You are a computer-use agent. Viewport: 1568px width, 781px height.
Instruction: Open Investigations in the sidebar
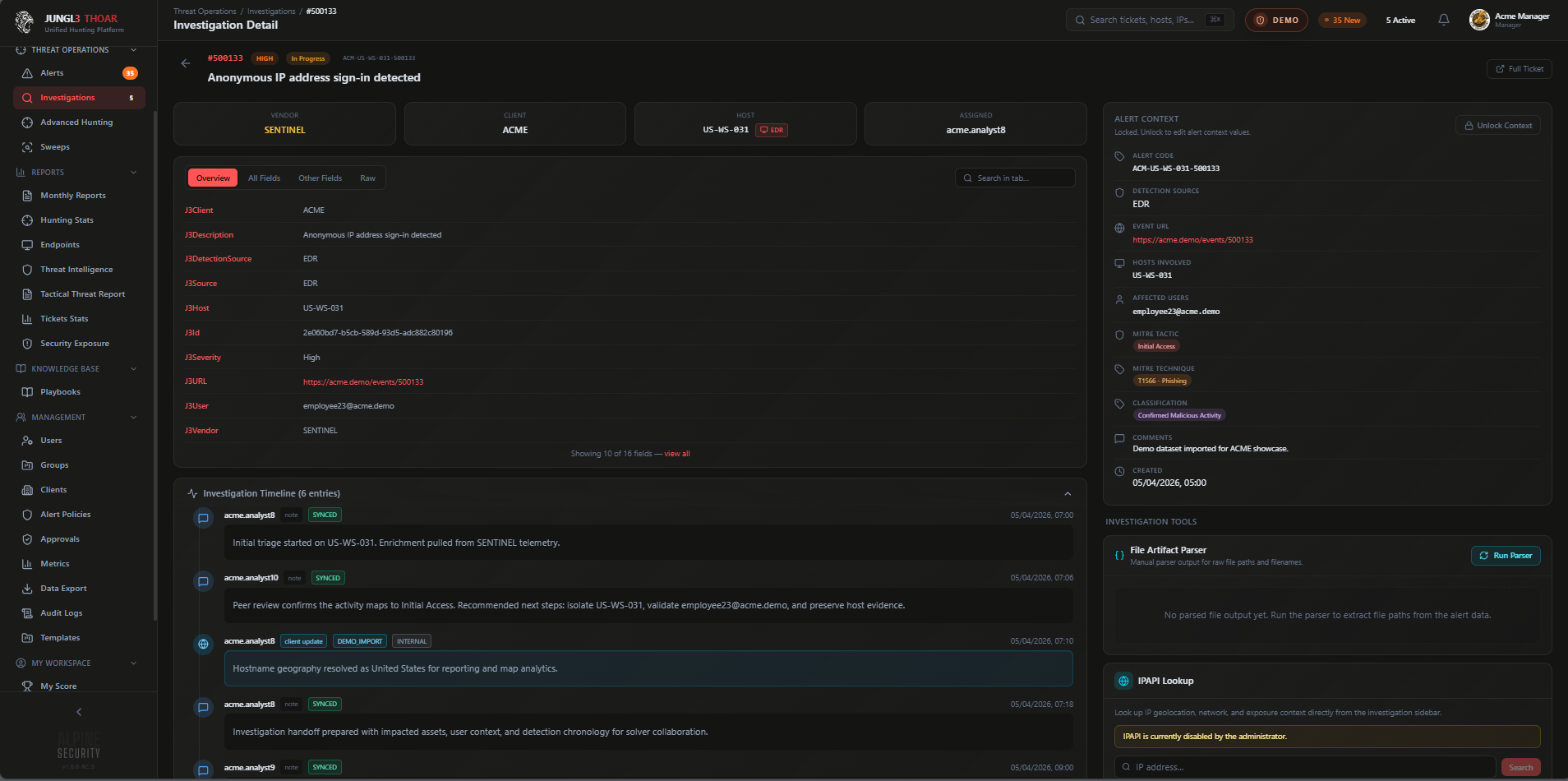point(79,98)
